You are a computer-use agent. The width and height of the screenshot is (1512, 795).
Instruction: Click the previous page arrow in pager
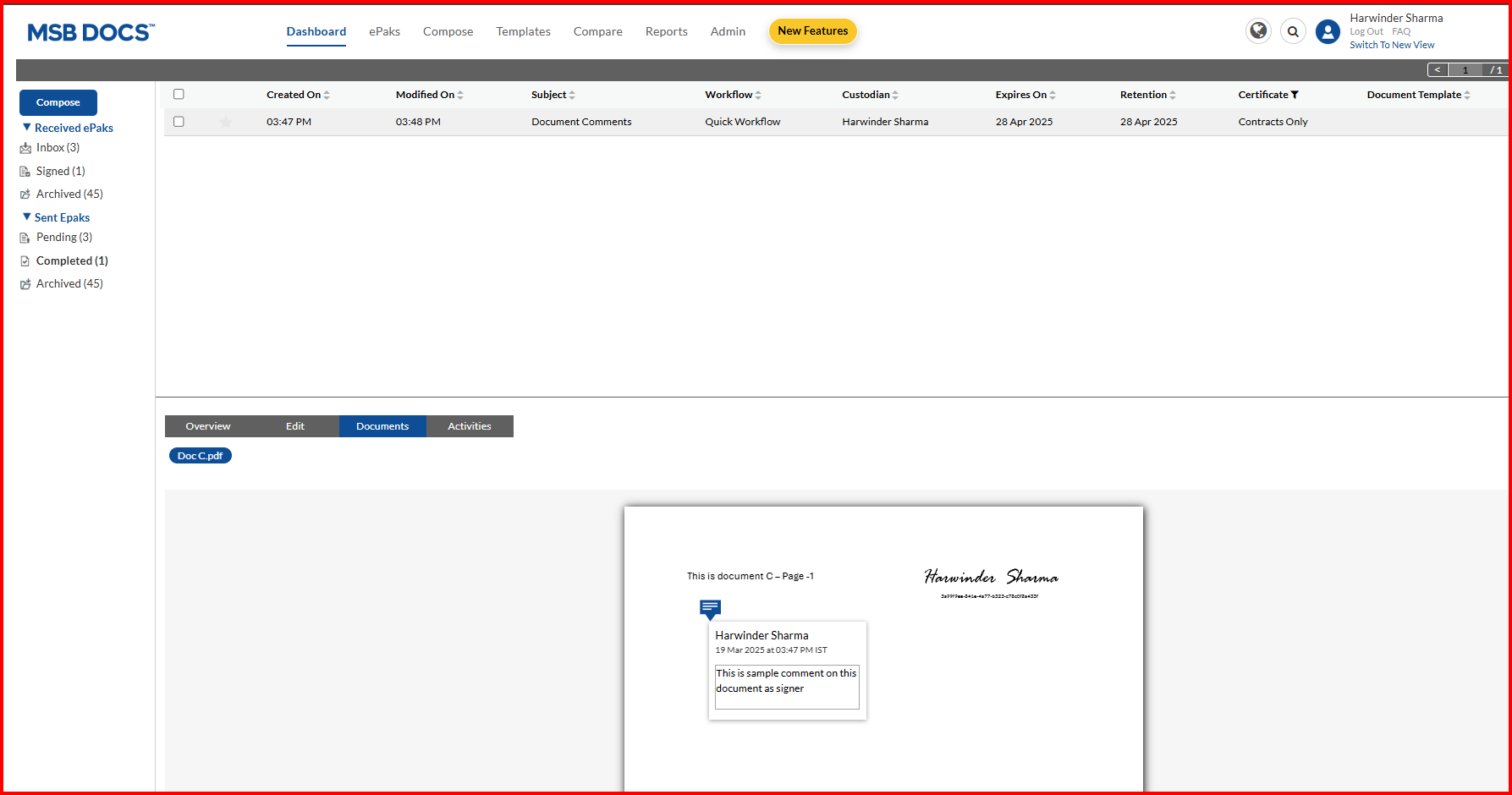pos(1437,70)
